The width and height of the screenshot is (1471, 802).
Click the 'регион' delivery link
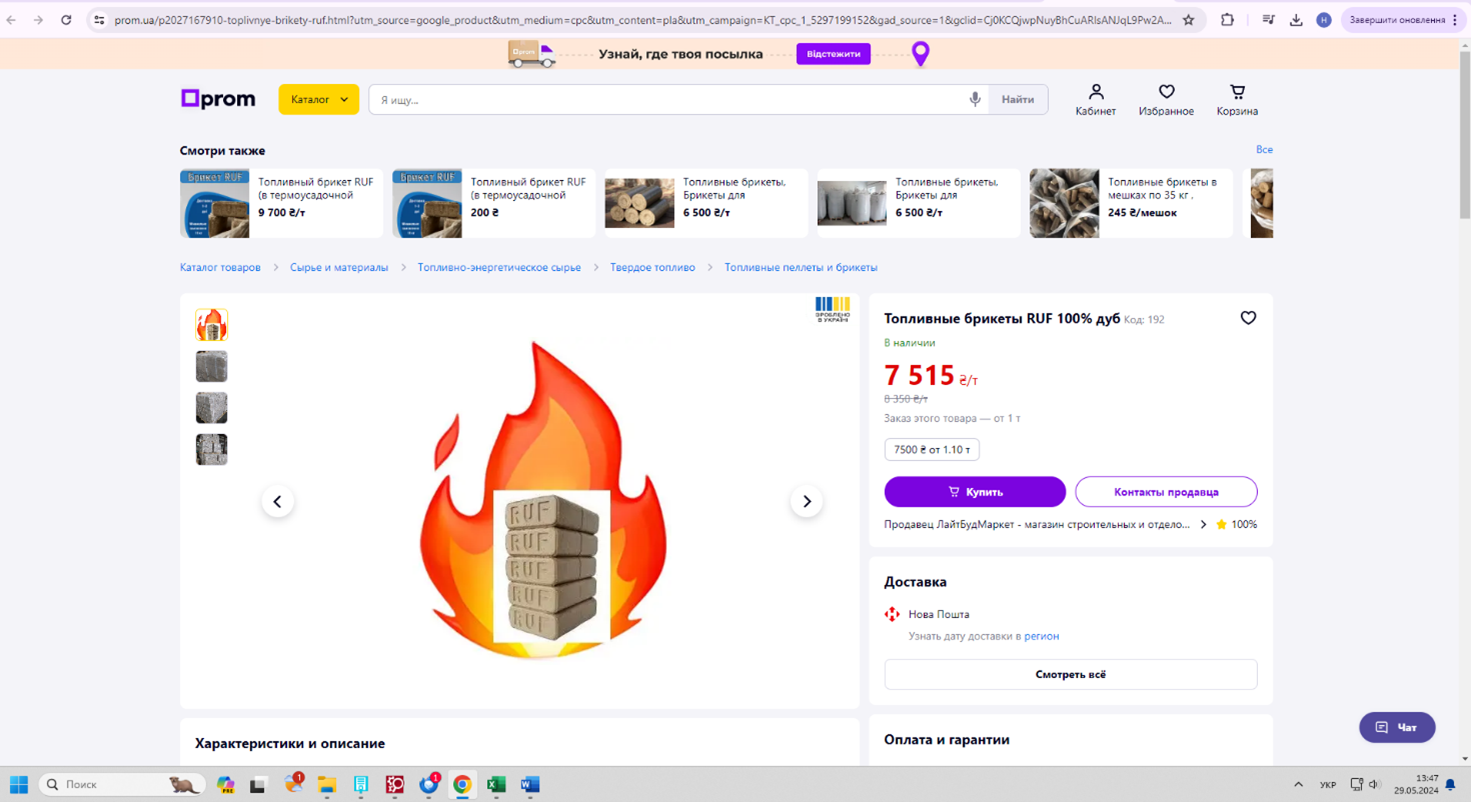1041,636
